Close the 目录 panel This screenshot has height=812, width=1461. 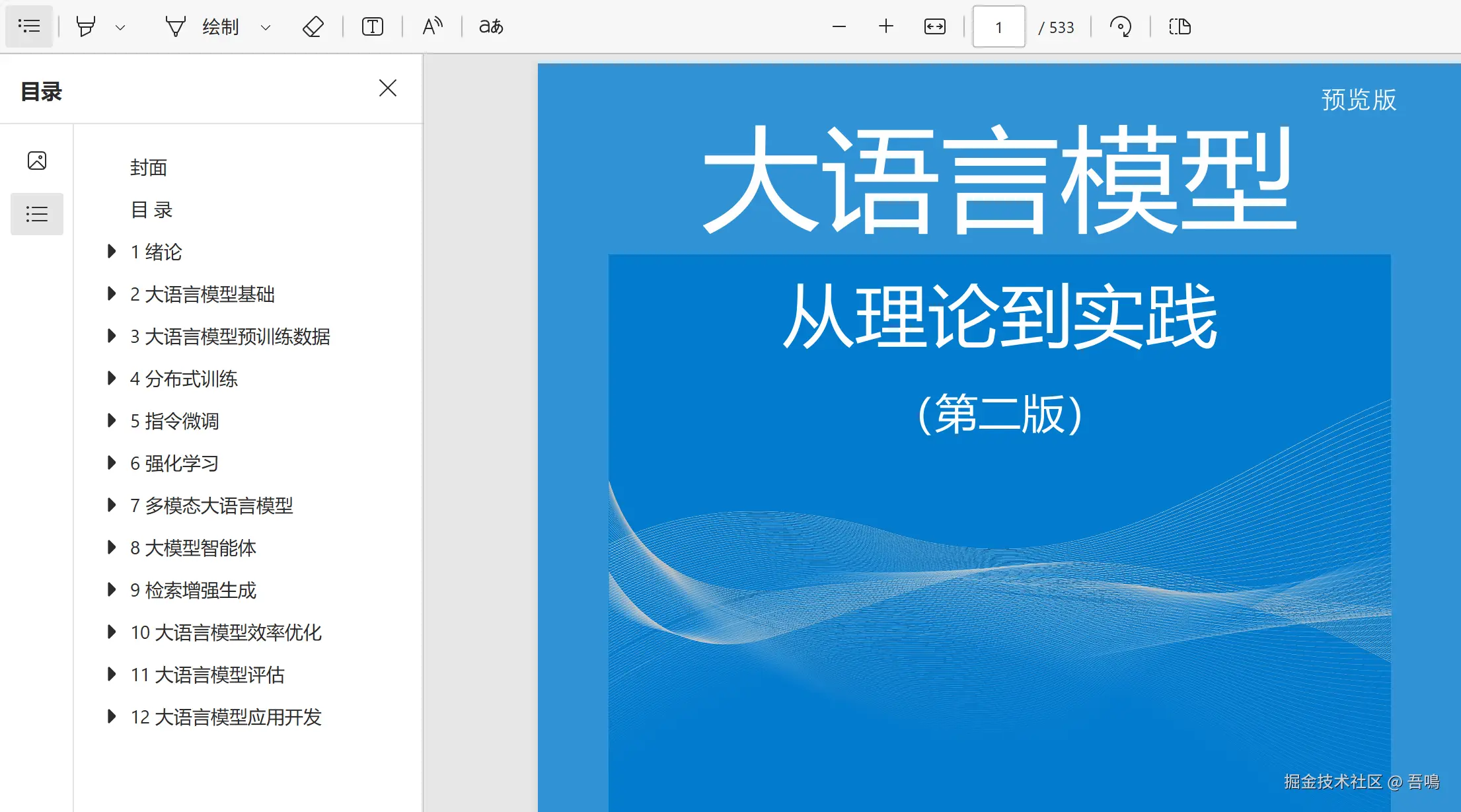pos(388,88)
